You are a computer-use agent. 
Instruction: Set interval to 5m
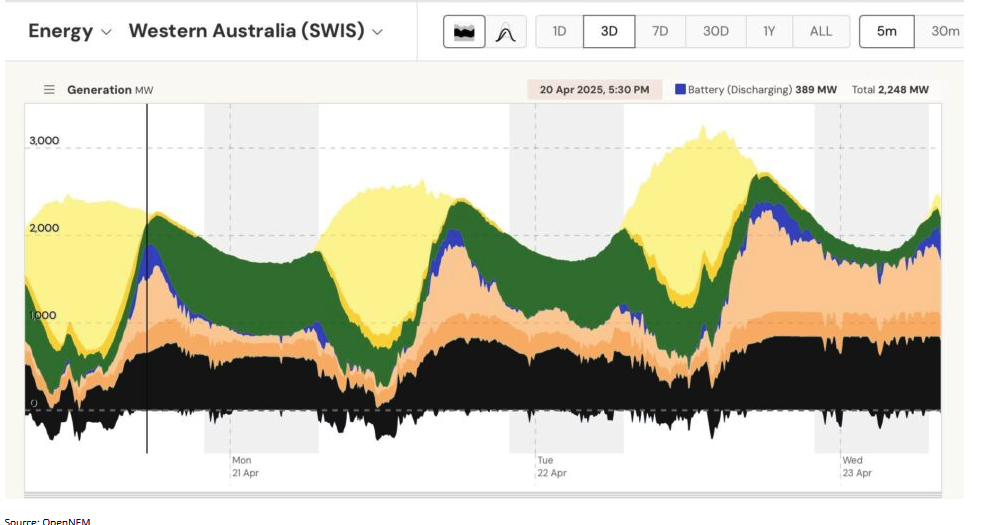pos(886,32)
